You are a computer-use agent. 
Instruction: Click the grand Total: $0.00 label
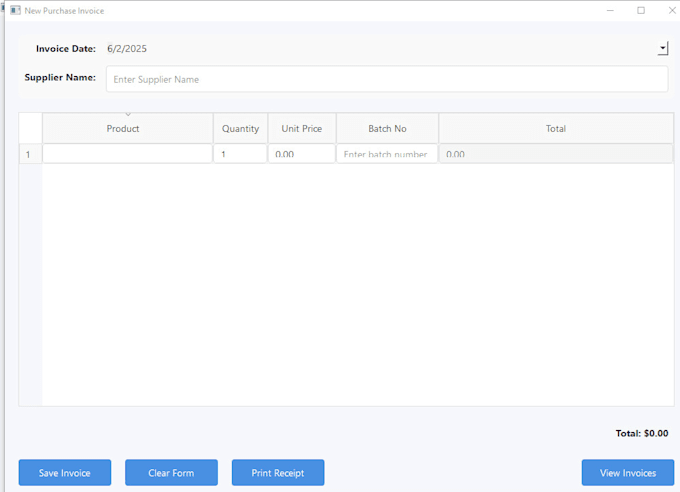(x=642, y=433)
